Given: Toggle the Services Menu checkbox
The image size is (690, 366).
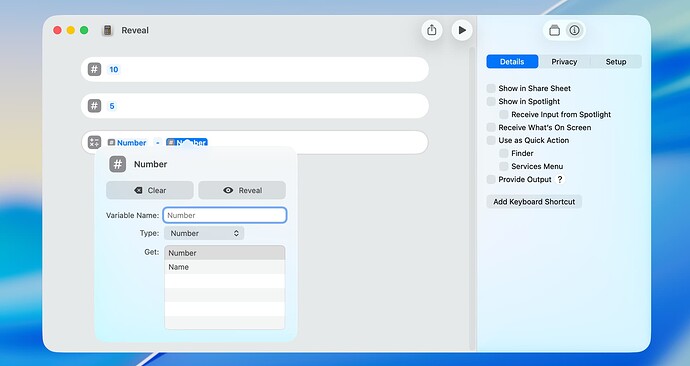Looking at the screenshot, I should click(504, 166).
